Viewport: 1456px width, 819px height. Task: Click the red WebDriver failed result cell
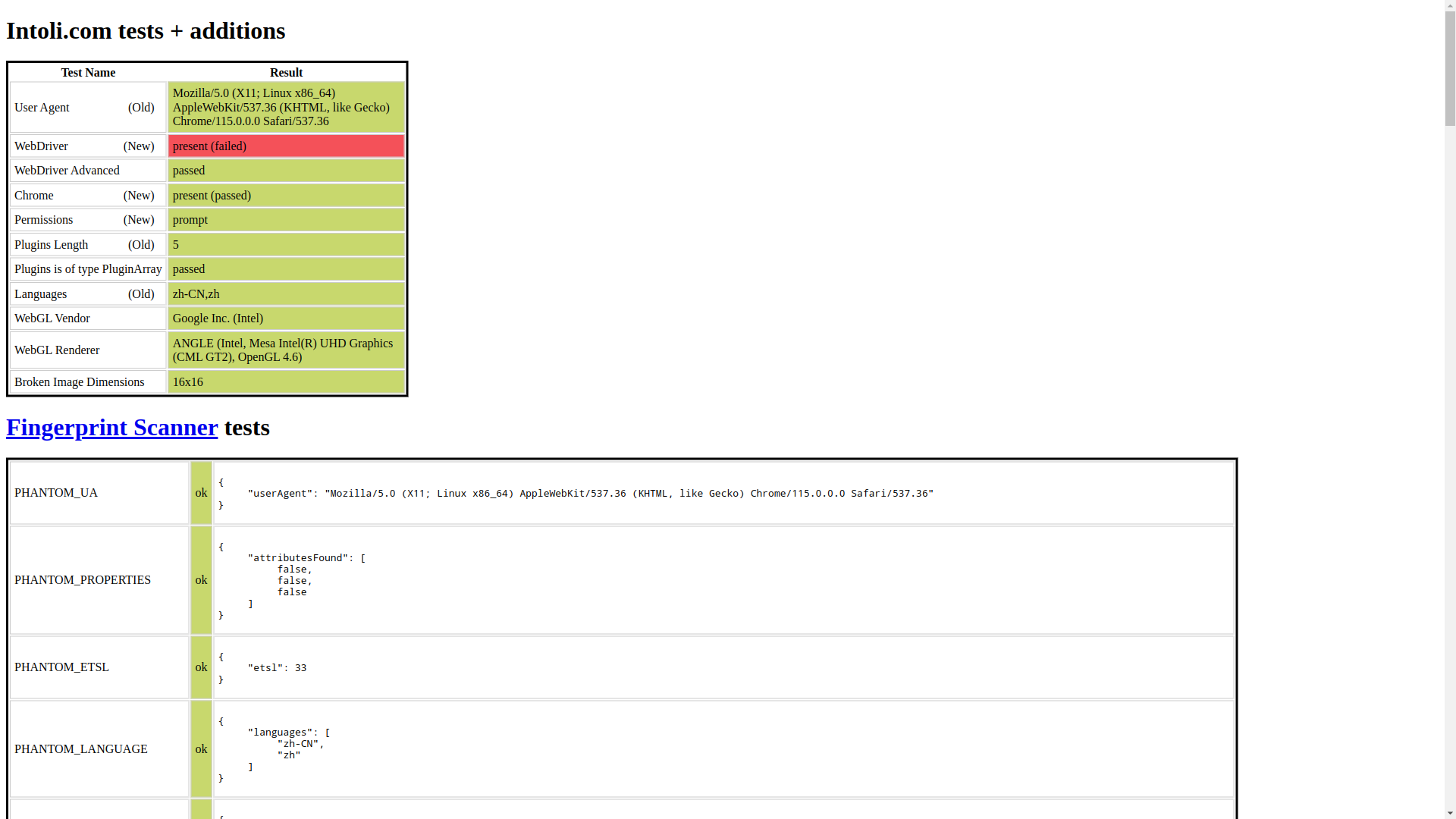[x=286, y=146]
